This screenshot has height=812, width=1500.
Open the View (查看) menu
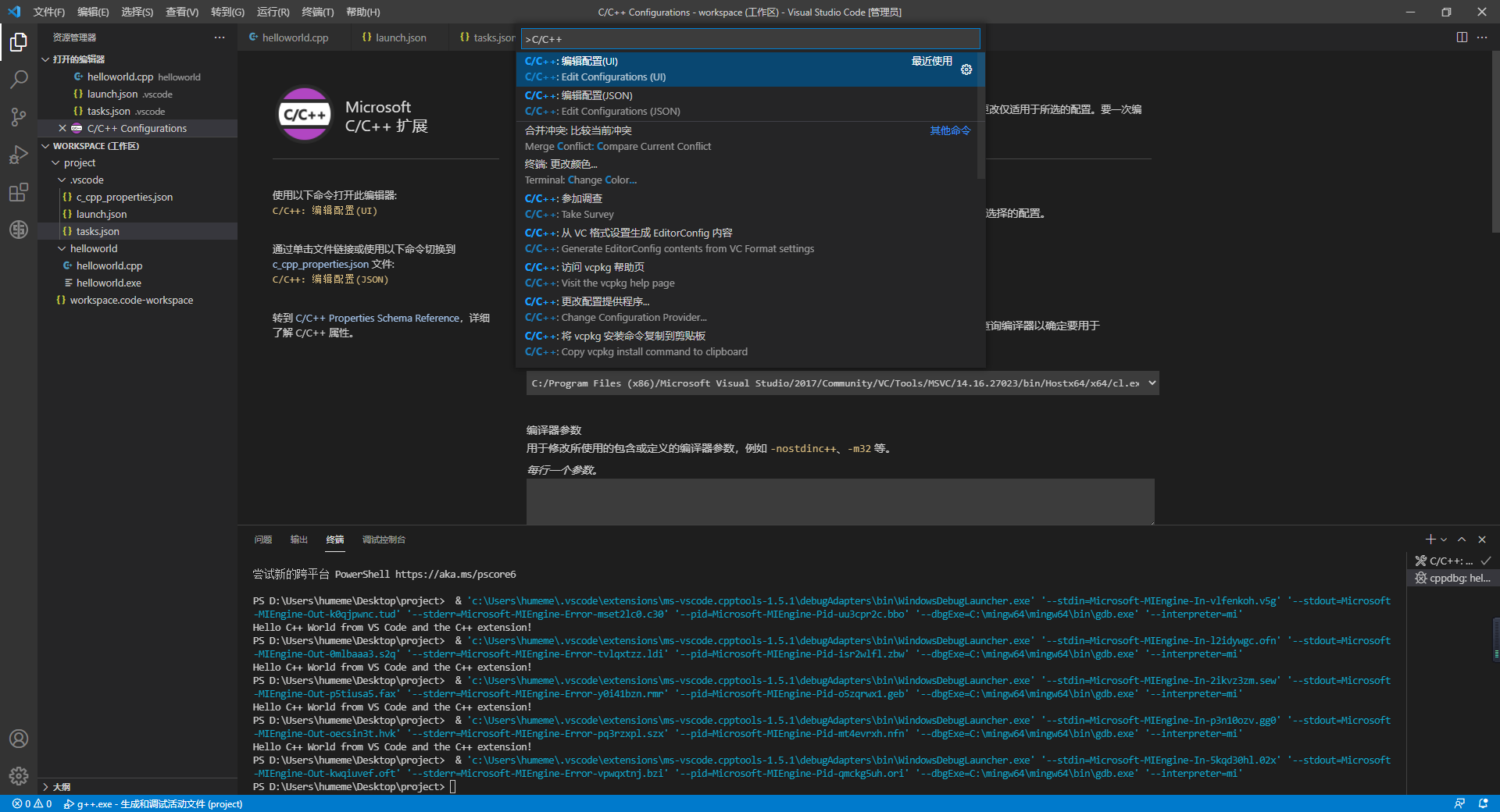(x=182, y=12)
